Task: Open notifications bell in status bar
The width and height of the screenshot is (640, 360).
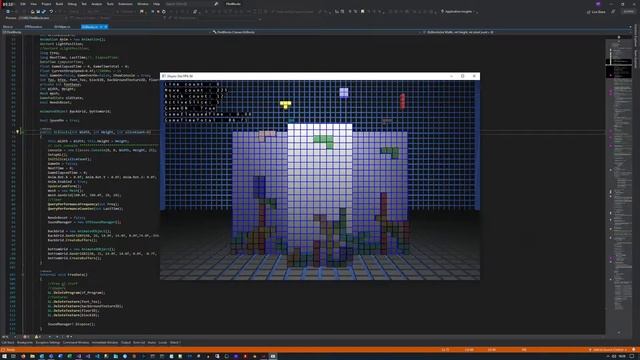Action: (x=634, y=350)
